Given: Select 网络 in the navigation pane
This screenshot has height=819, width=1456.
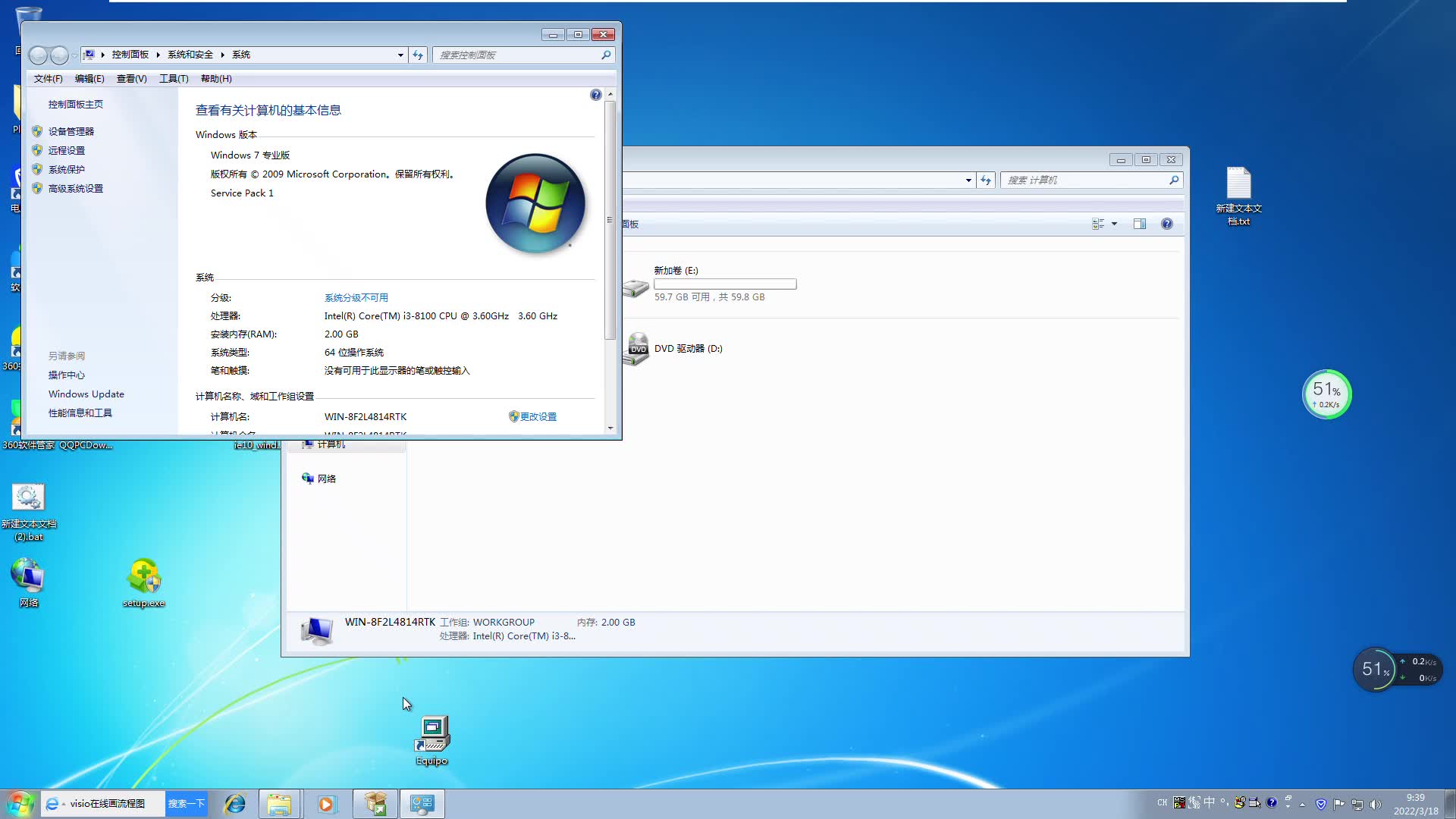Looking at the screenshot, I should [318, 479].
